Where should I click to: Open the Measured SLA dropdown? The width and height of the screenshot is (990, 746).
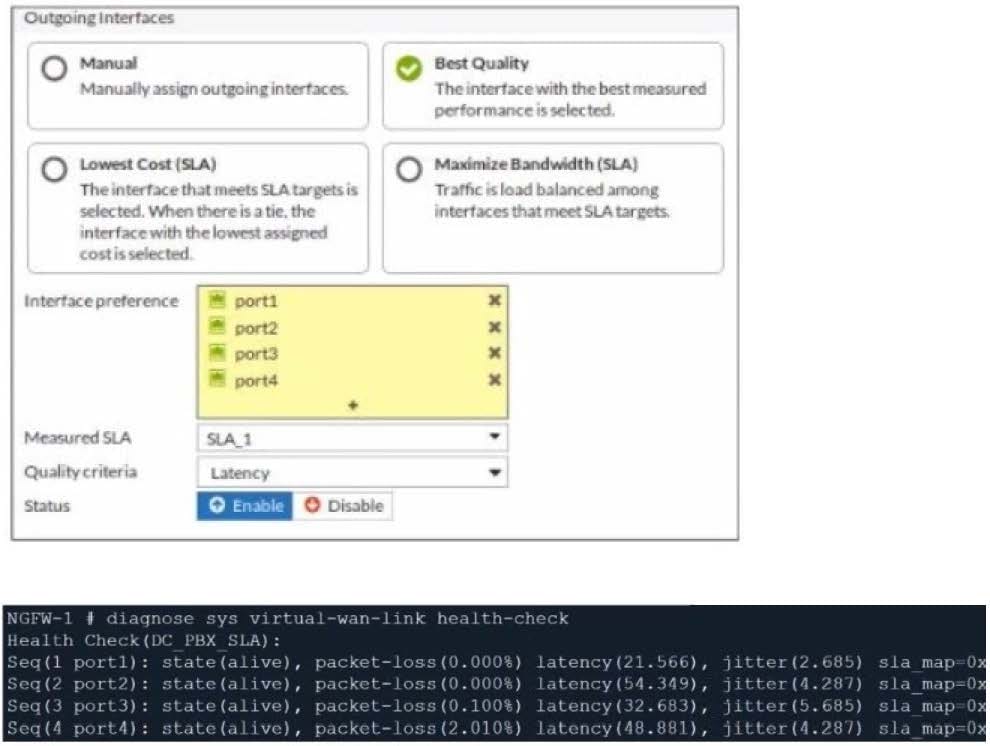point(352,438)
